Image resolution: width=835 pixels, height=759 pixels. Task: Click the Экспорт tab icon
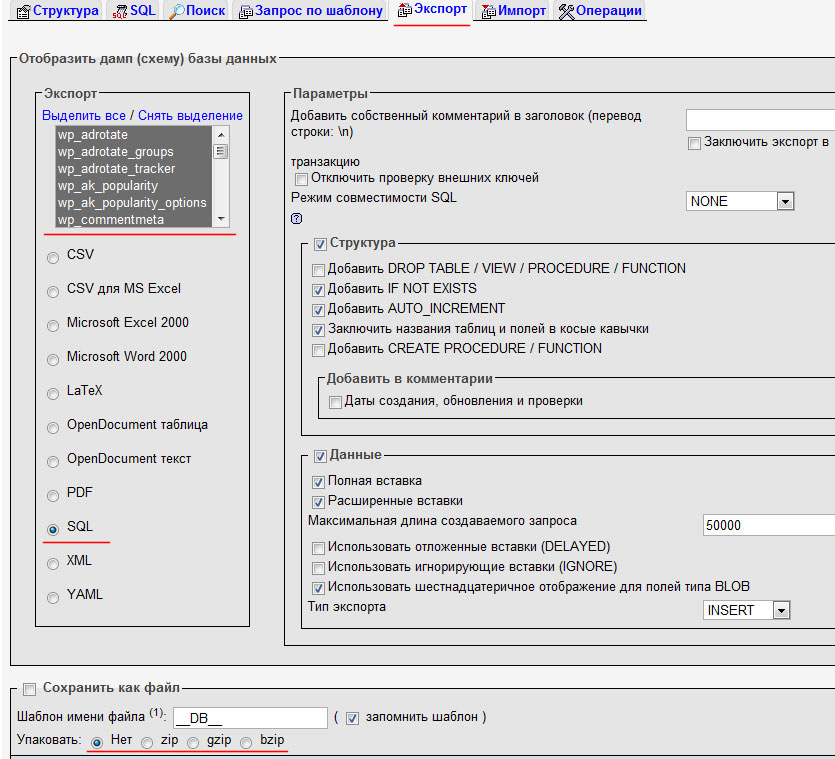(405, 10)
